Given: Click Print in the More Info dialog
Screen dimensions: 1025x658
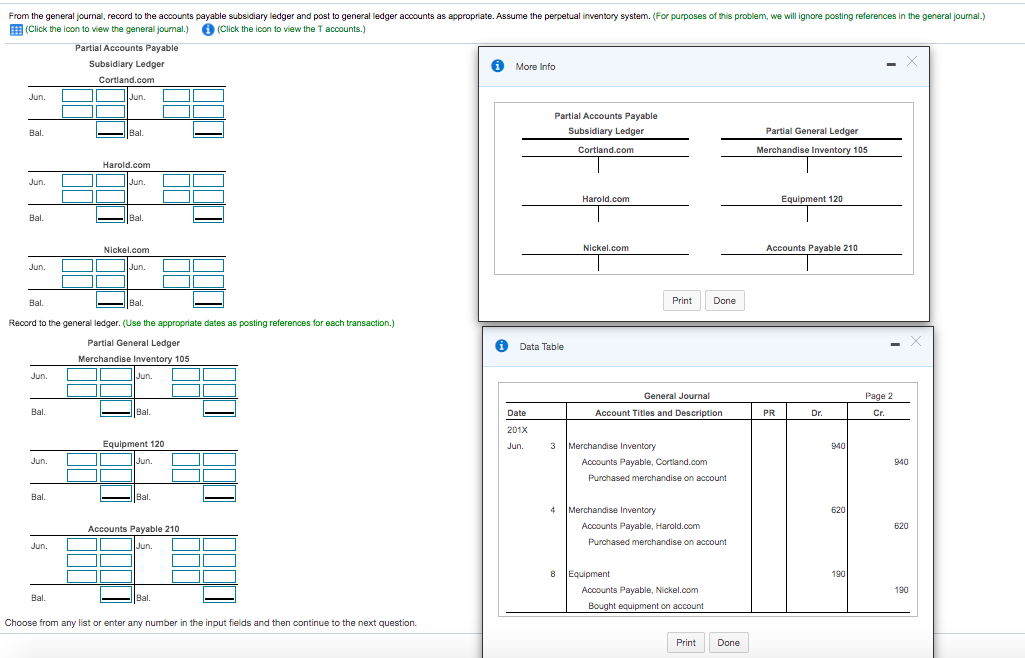Looking at the screenshot, I should 682,301.
